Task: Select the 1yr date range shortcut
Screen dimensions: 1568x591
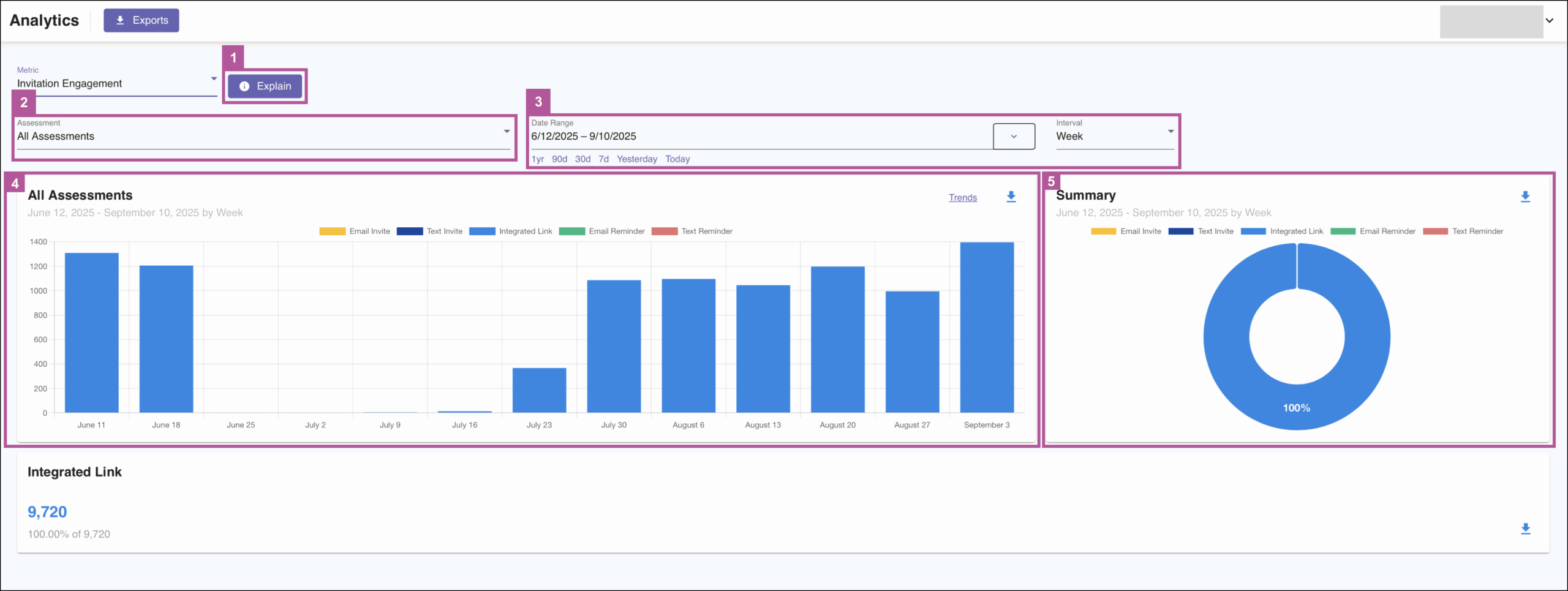Action: pos(537,159)
